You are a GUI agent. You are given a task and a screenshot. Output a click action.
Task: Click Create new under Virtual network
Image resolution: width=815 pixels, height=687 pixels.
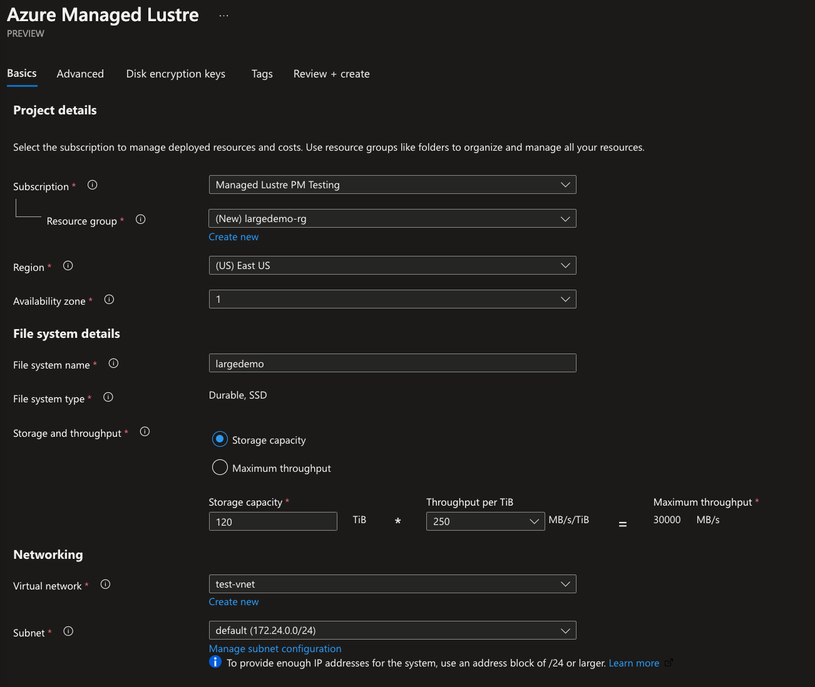233,602
